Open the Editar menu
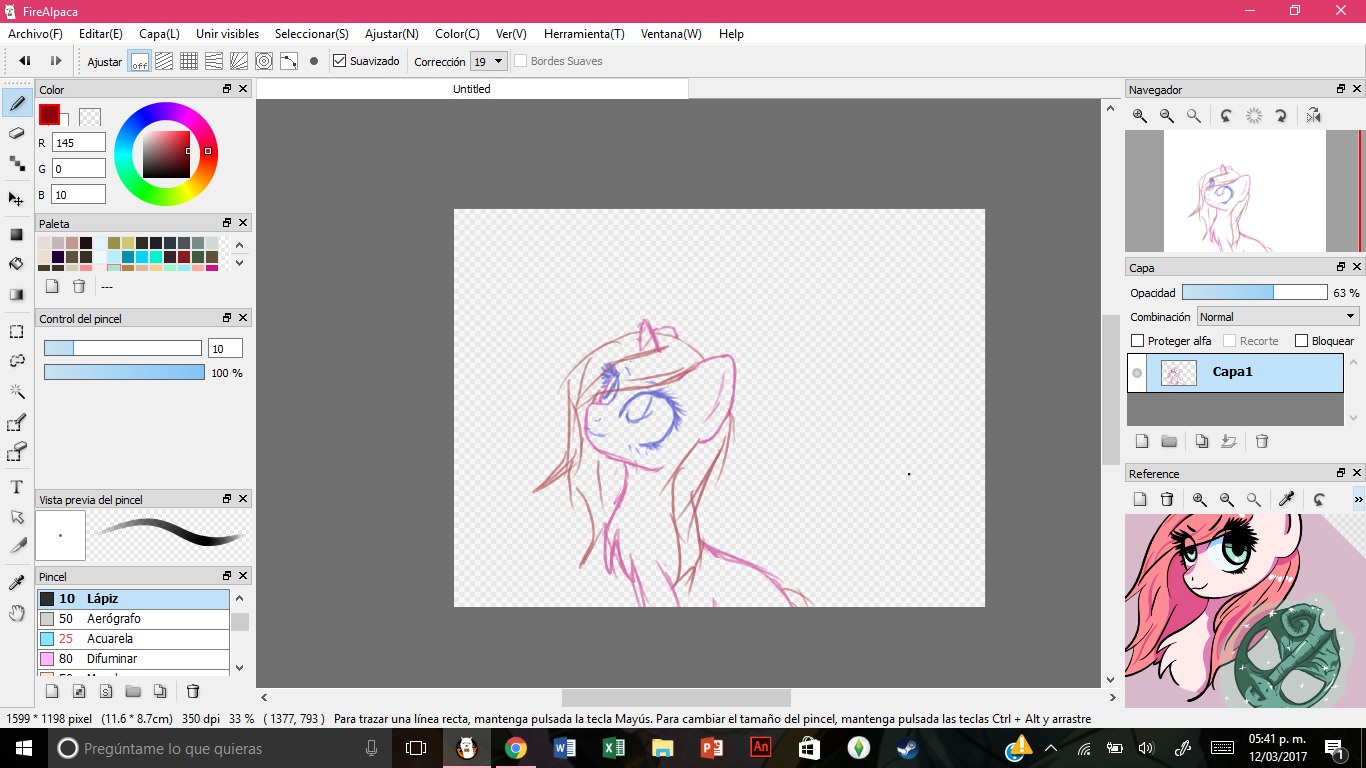This screenshot has height=768, width=1366. (101, 34)
